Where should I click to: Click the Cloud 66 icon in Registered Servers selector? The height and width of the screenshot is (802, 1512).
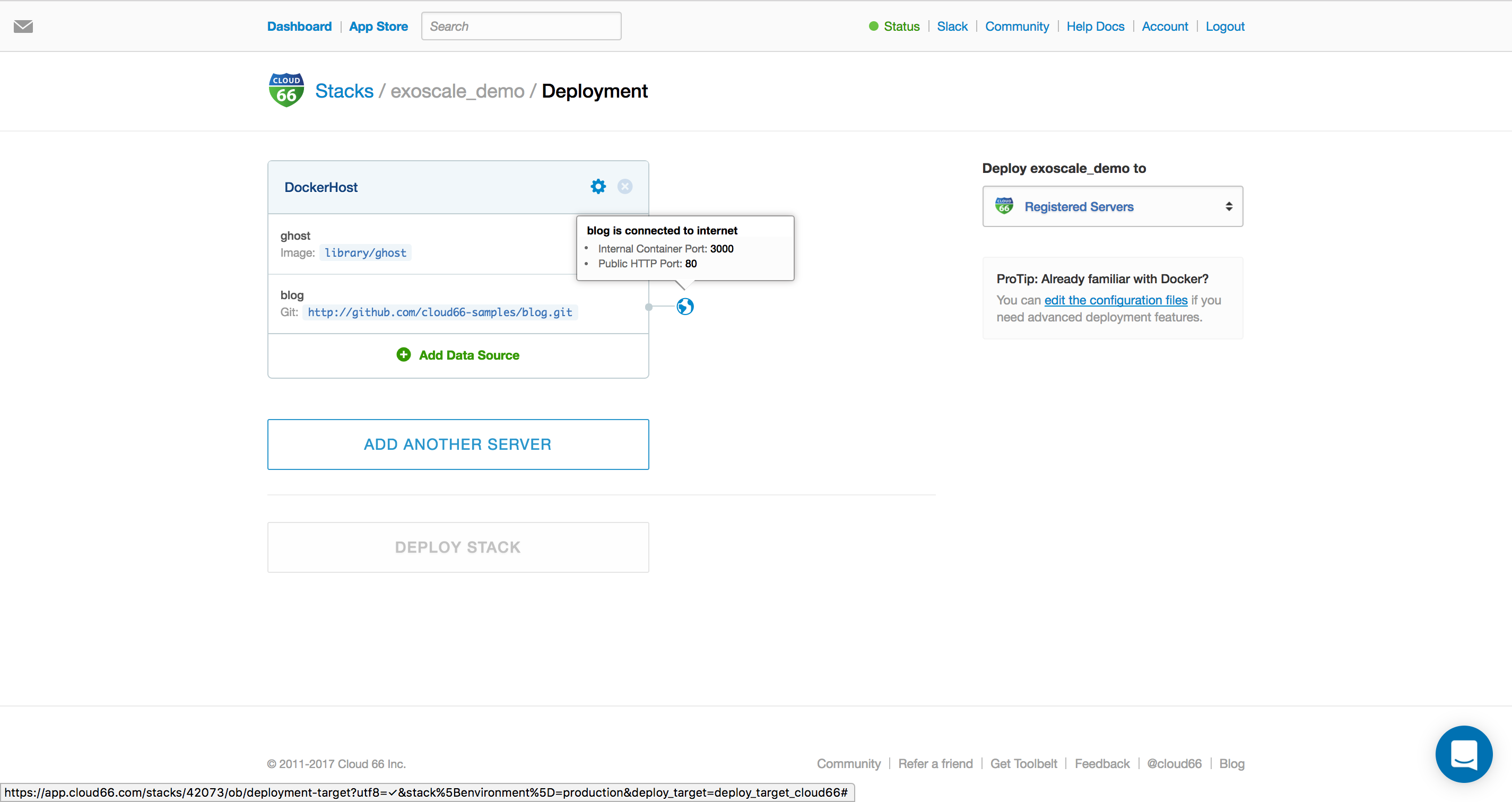click(x=1004, y=206)
